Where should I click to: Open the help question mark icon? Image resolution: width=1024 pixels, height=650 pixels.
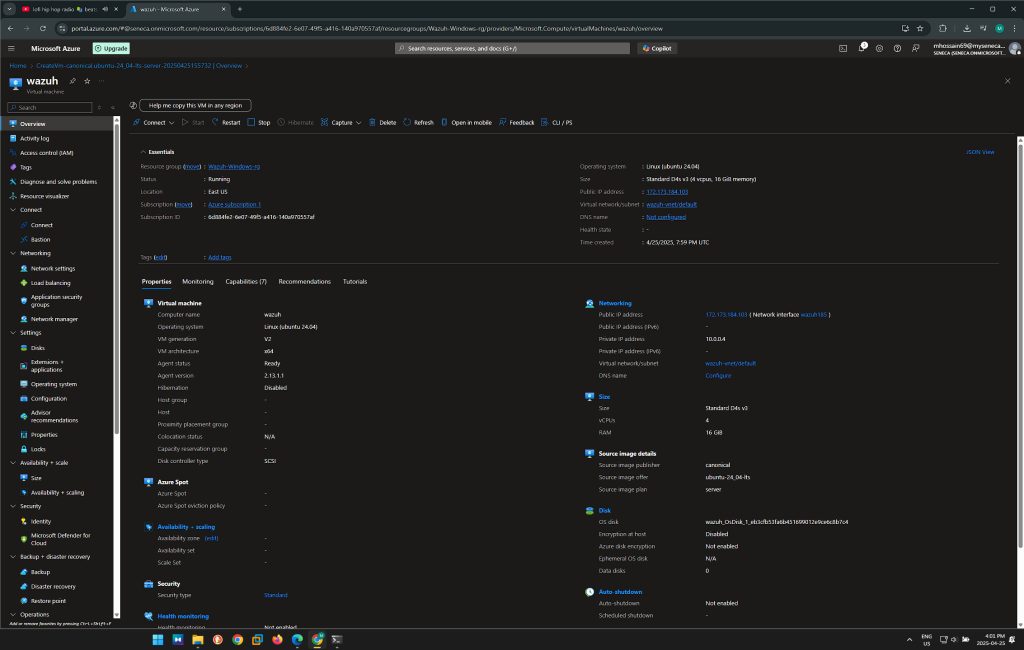tap(897, 48)
